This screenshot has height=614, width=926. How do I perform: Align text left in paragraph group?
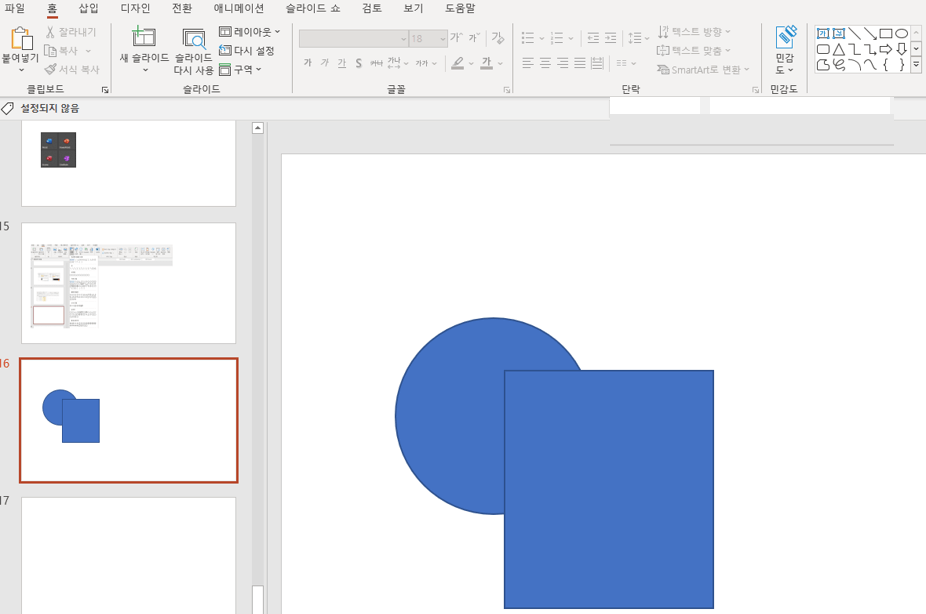[528, 63]
